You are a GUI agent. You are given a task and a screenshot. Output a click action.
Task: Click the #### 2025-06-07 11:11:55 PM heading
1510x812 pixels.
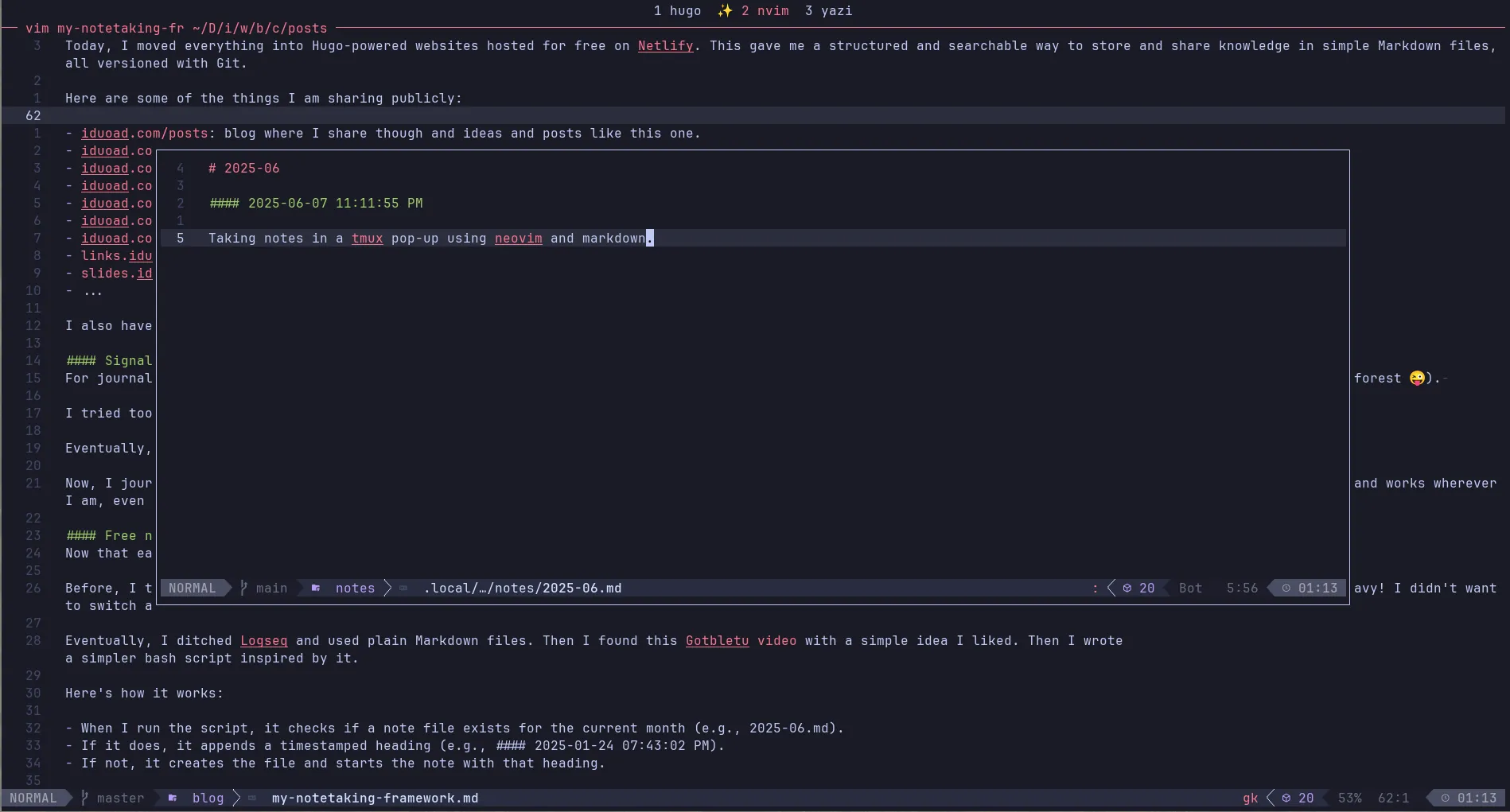(x=316, y=203)
